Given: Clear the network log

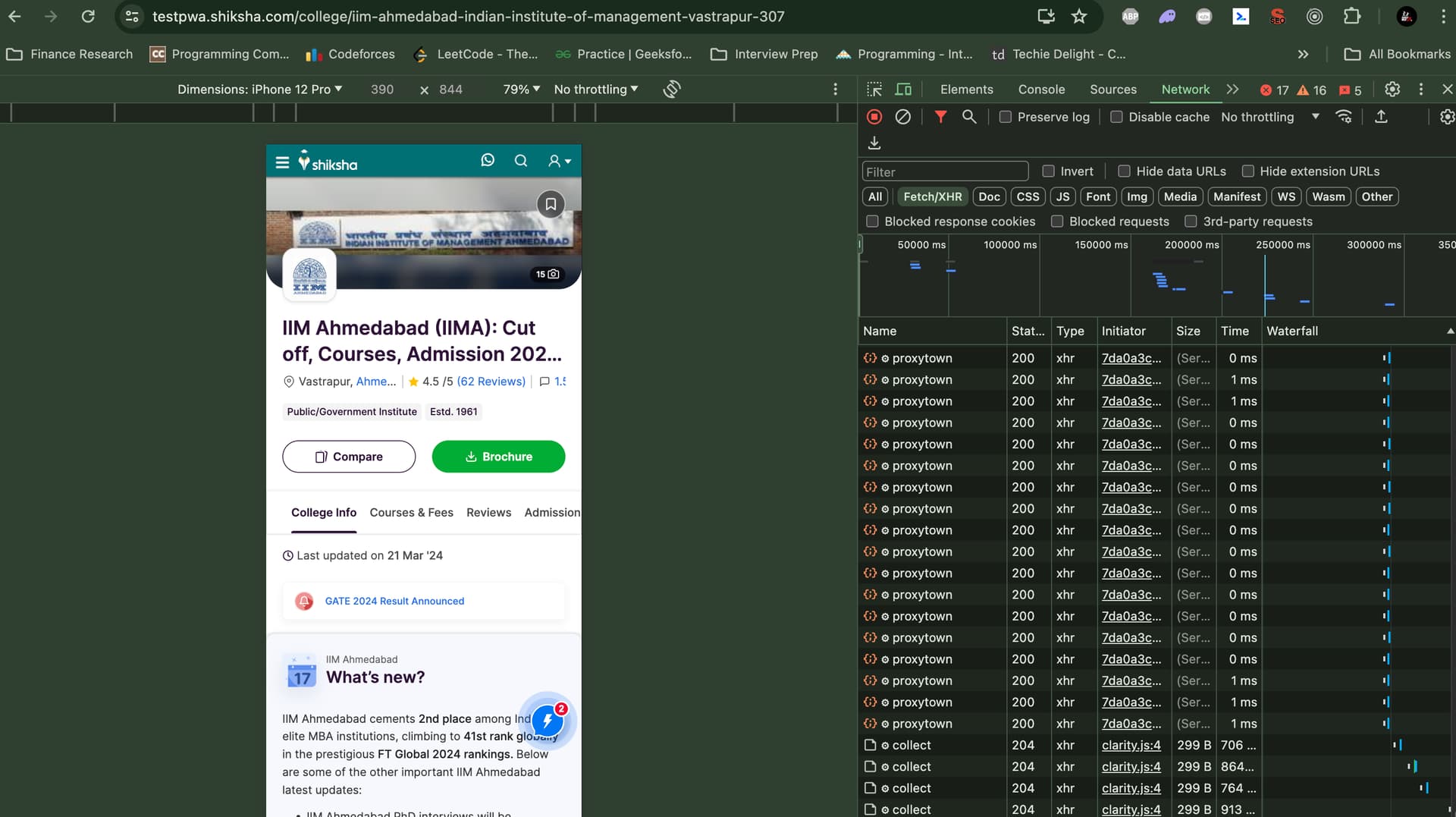Looking at the screenshot, I should [902, 117].
